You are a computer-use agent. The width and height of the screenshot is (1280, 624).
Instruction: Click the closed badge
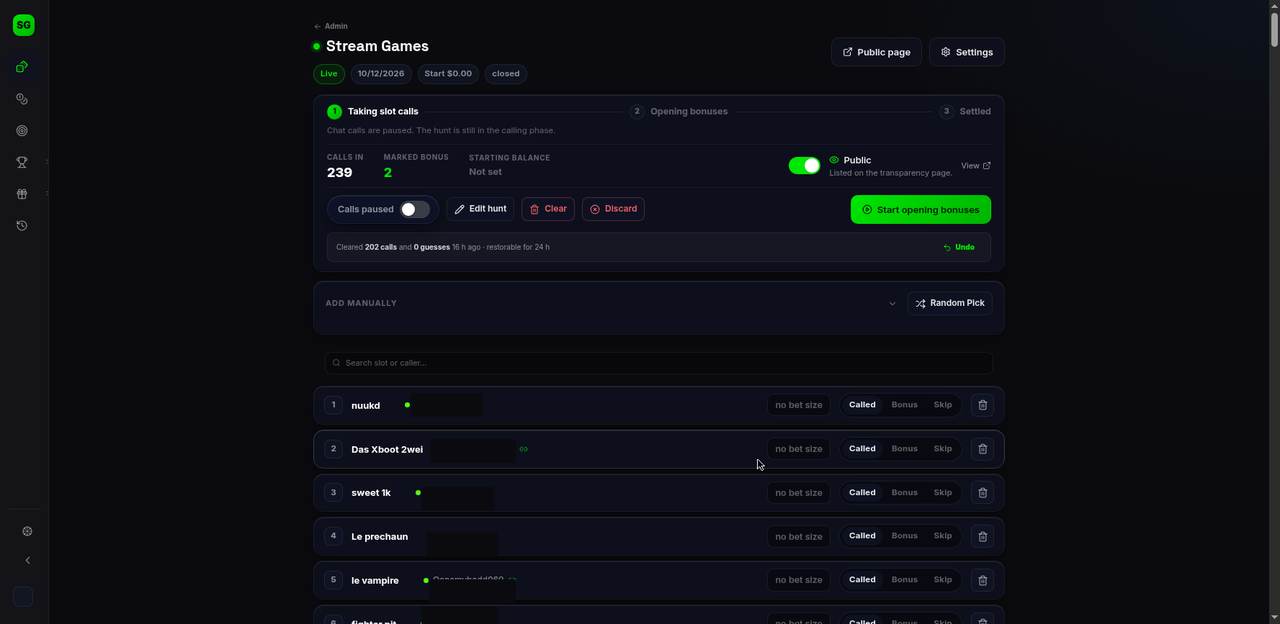[506, 74]
